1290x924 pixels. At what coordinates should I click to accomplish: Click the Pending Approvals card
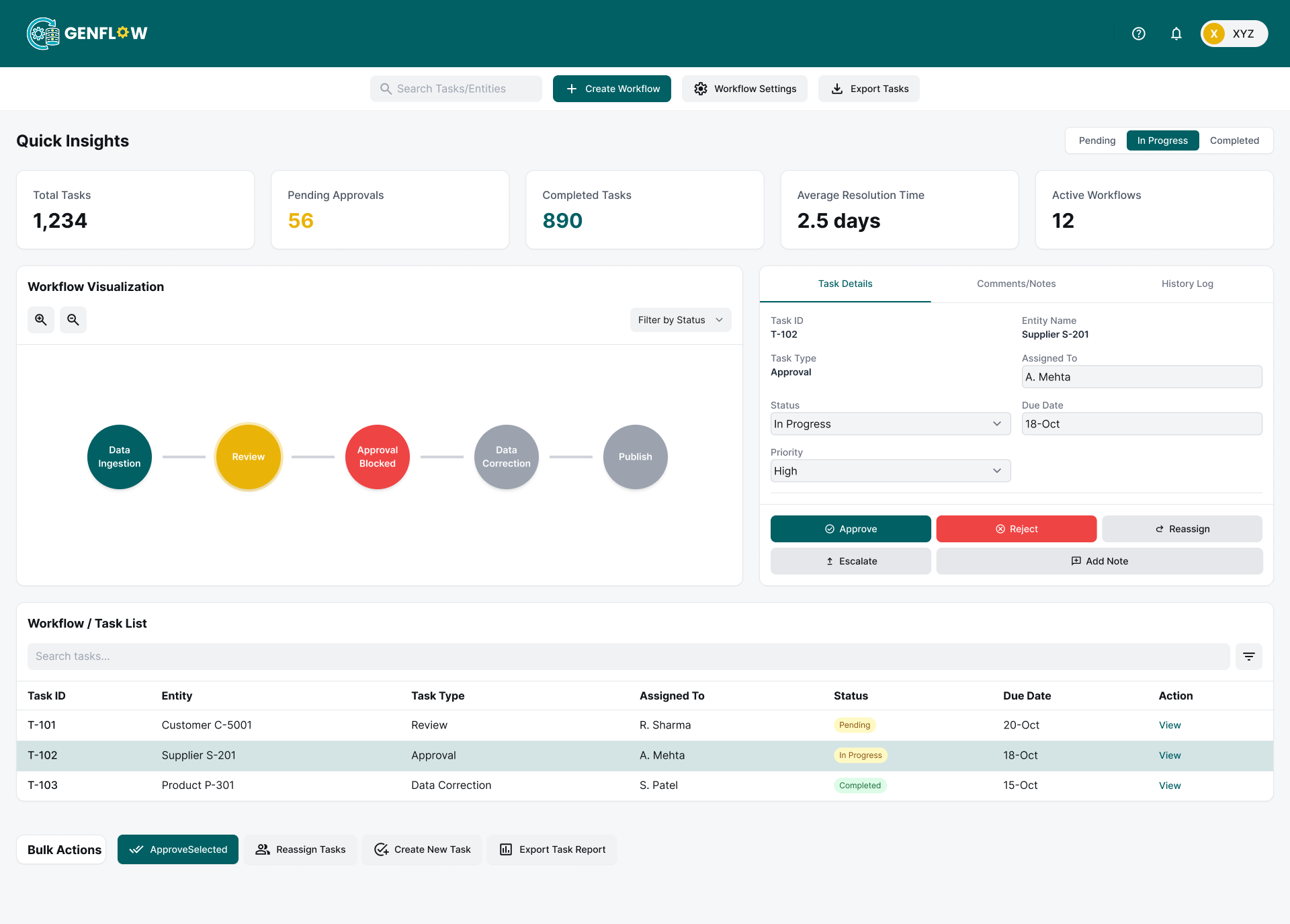[390, 210]
